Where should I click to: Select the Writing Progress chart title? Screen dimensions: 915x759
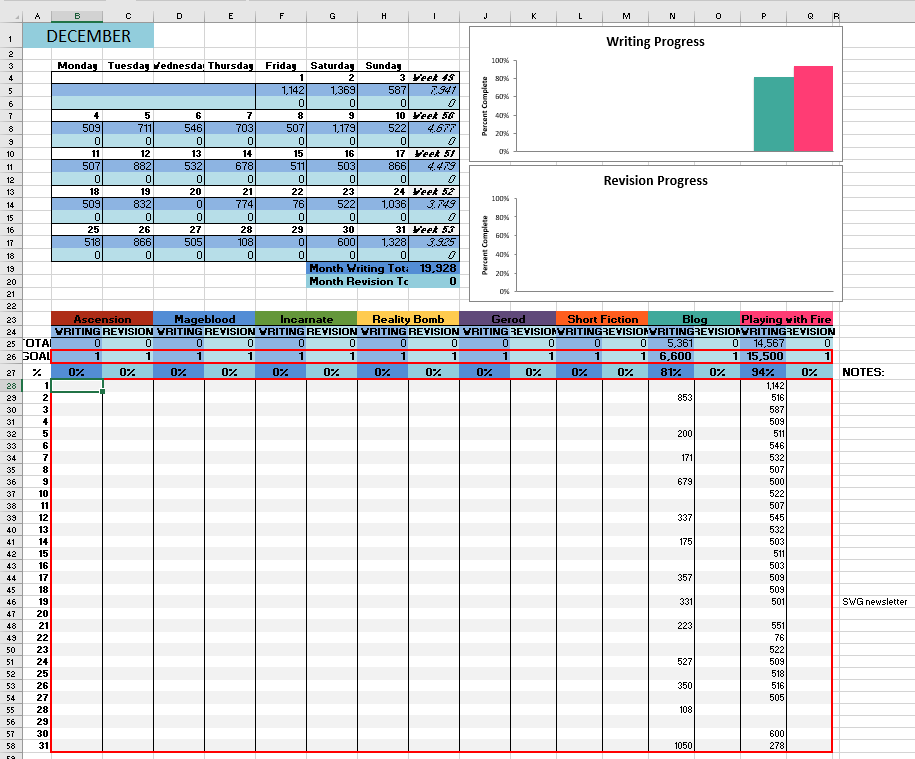tap(655, 42)
